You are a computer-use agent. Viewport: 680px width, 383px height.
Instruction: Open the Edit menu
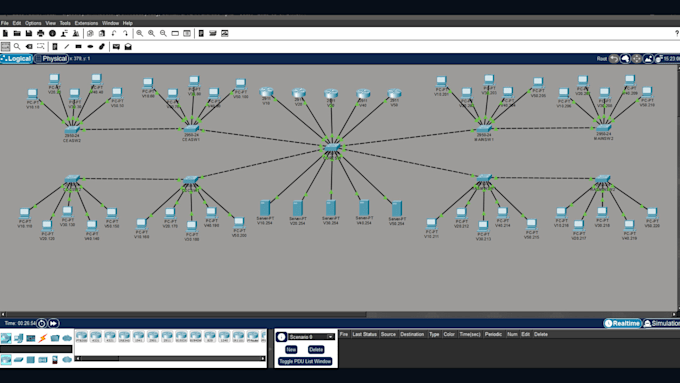[17, 23]
